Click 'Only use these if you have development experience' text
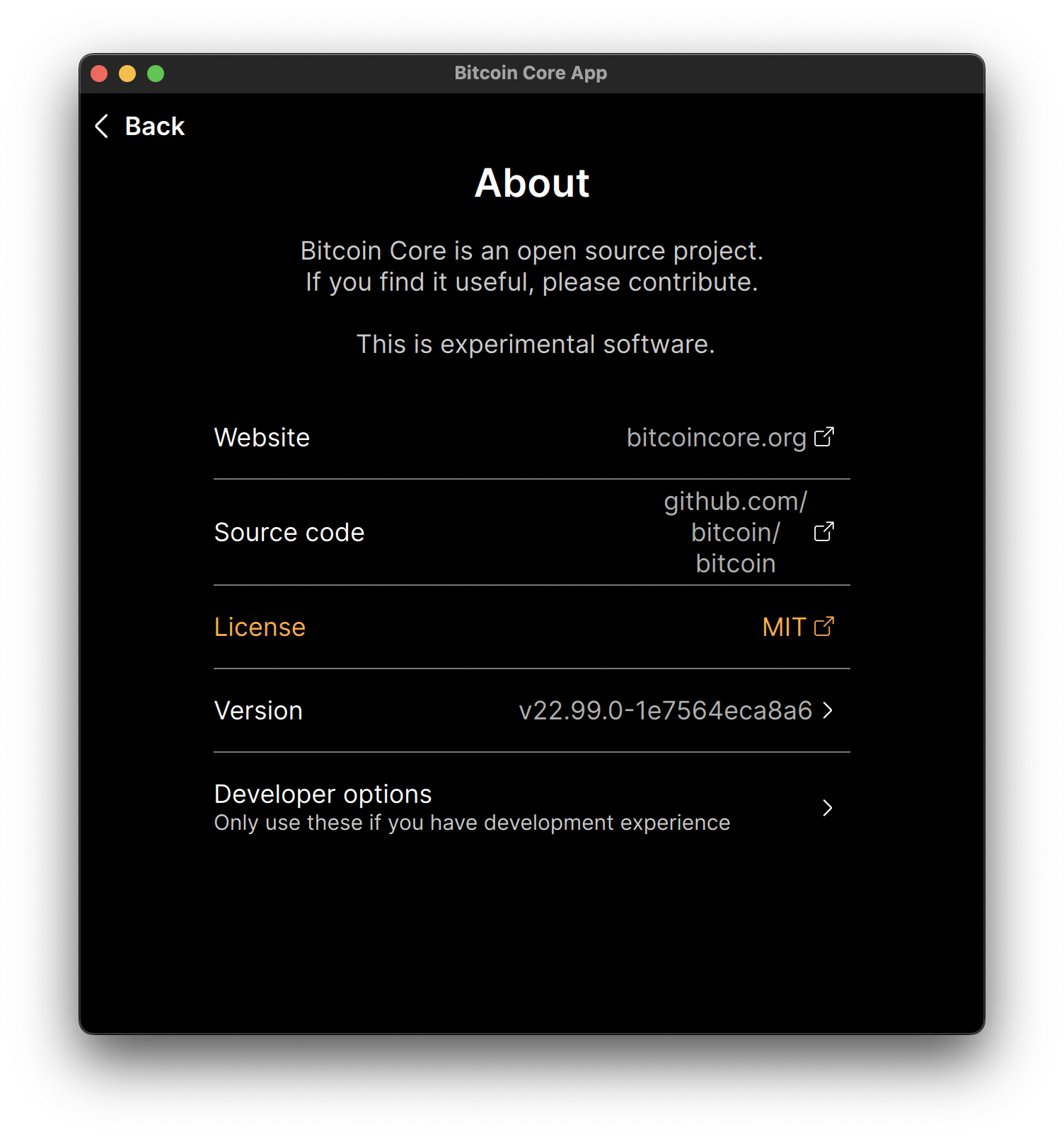 pos(473,823)
